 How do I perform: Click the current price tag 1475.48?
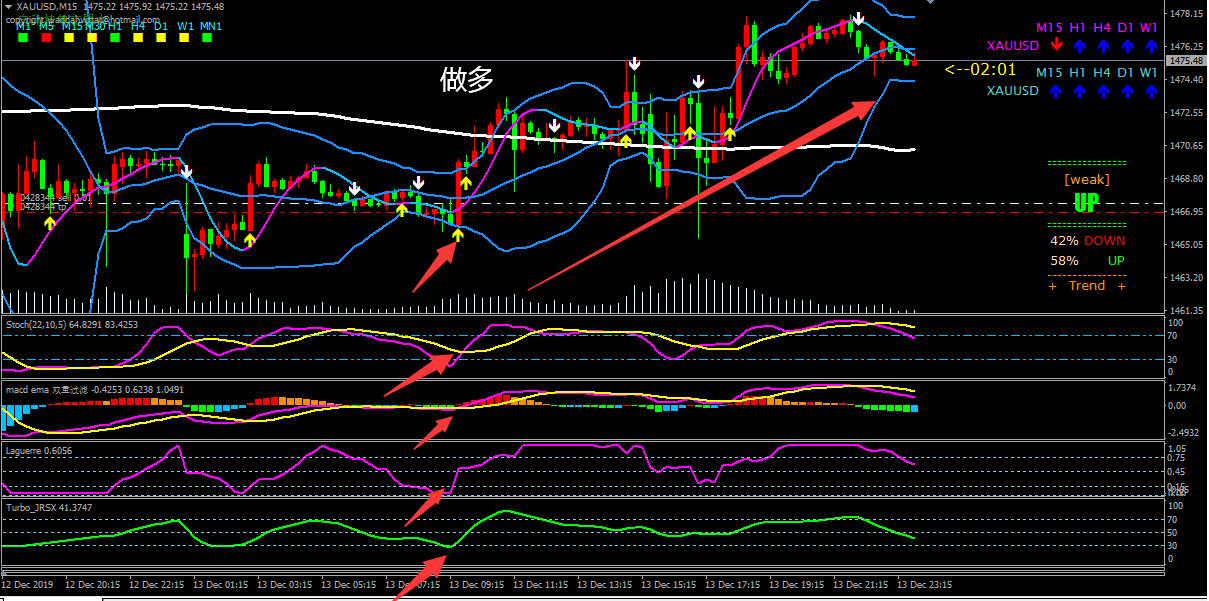click(x=1184, y=61)
